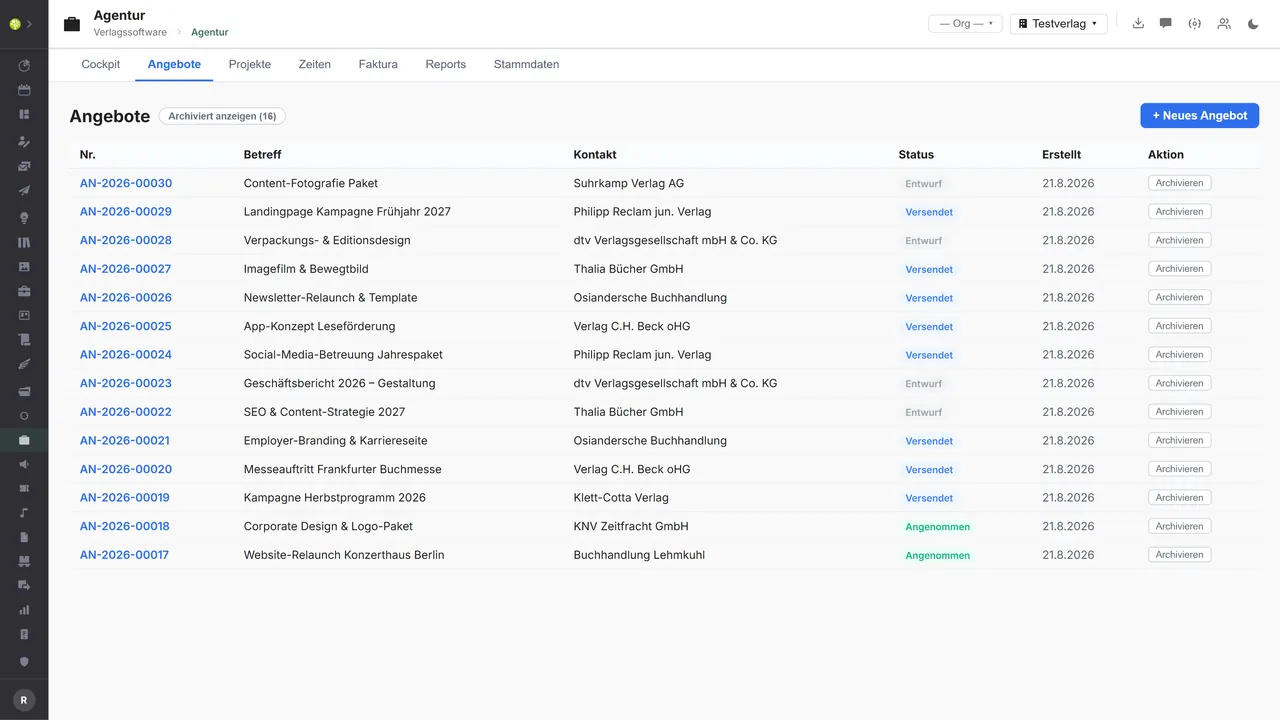Open the feather quill icon in the sidebar
Screen dimensions: 1280x720
click(24, 365)
